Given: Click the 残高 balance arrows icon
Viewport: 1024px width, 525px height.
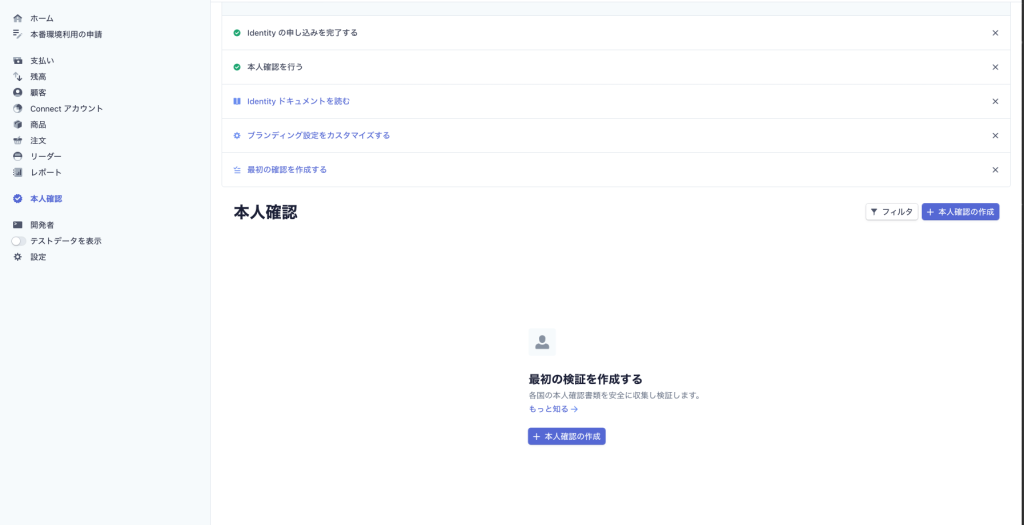Looking at the screenshot, I should click(x=17, y=76).
